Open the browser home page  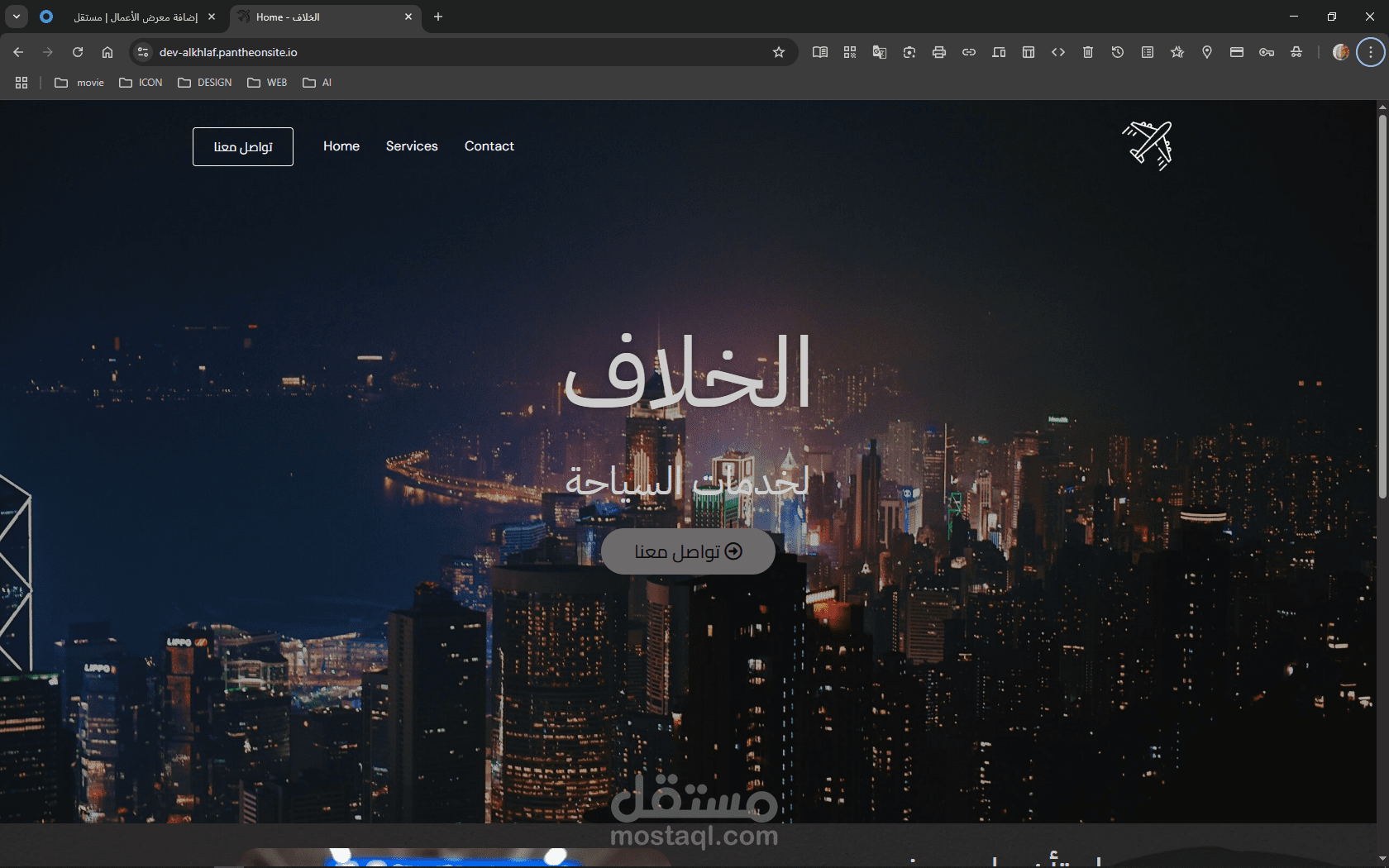pos(107,52)
